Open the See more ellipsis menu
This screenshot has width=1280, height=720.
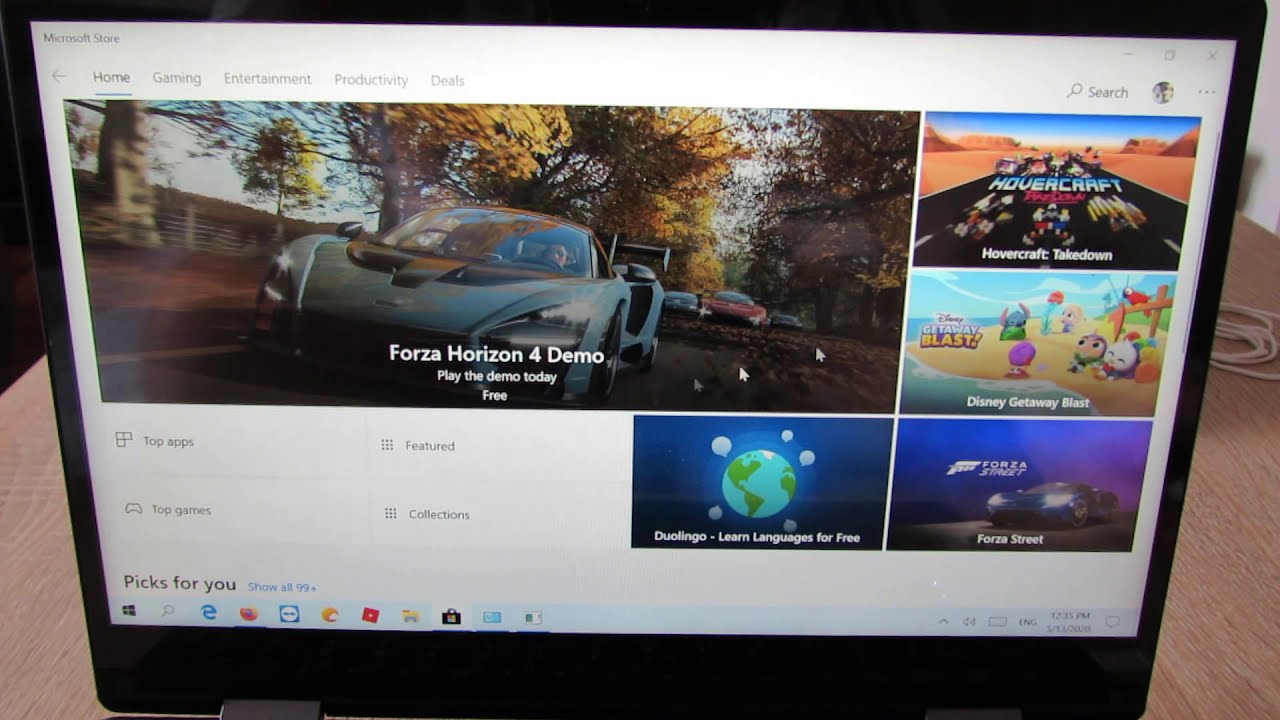pyautogui.click(x=1206, y=92)
